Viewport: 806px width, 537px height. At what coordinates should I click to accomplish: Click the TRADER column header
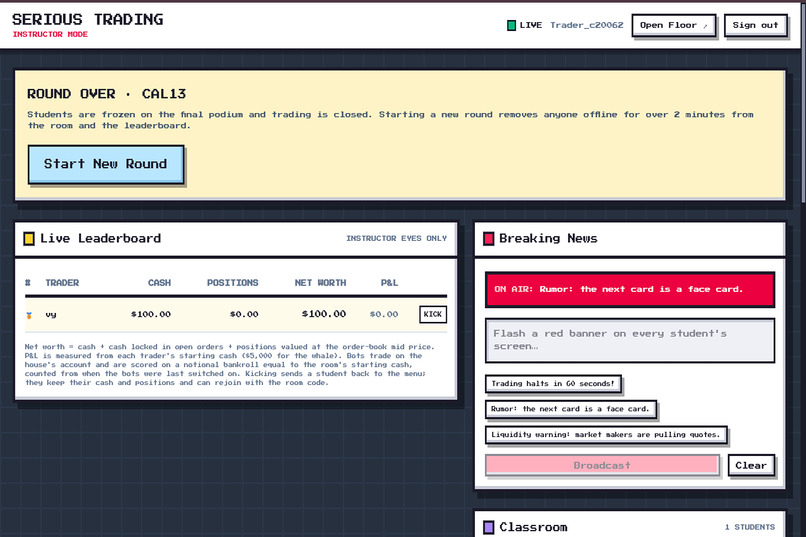pos(62,283)
